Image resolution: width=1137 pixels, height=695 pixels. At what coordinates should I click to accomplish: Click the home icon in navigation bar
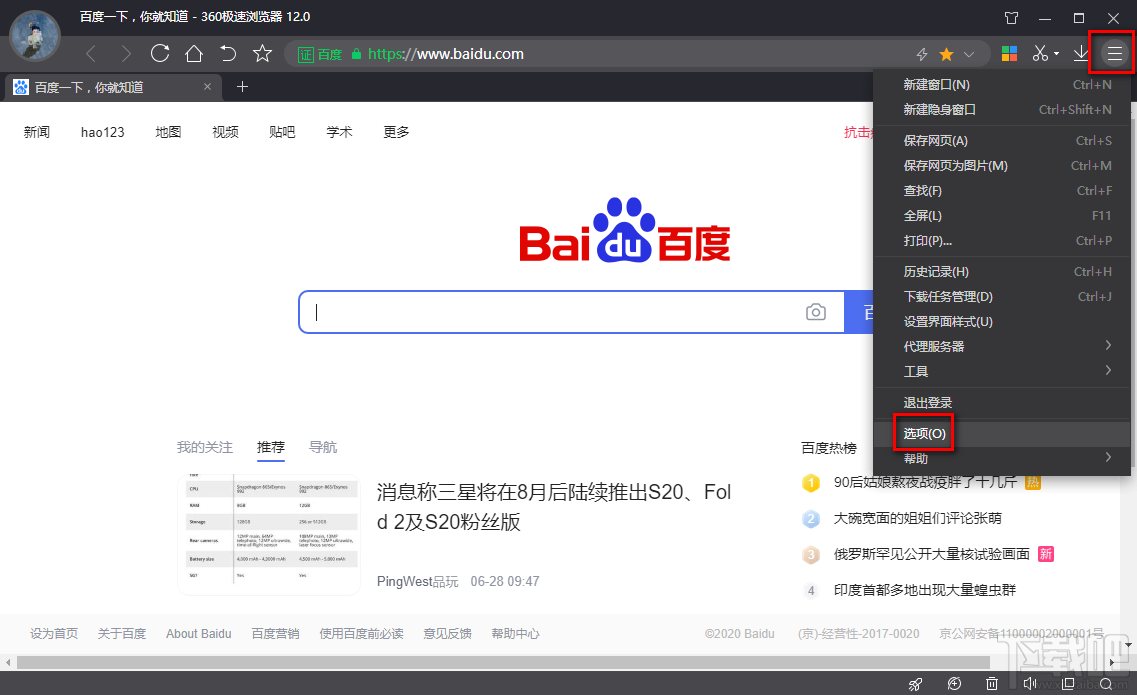194,54
